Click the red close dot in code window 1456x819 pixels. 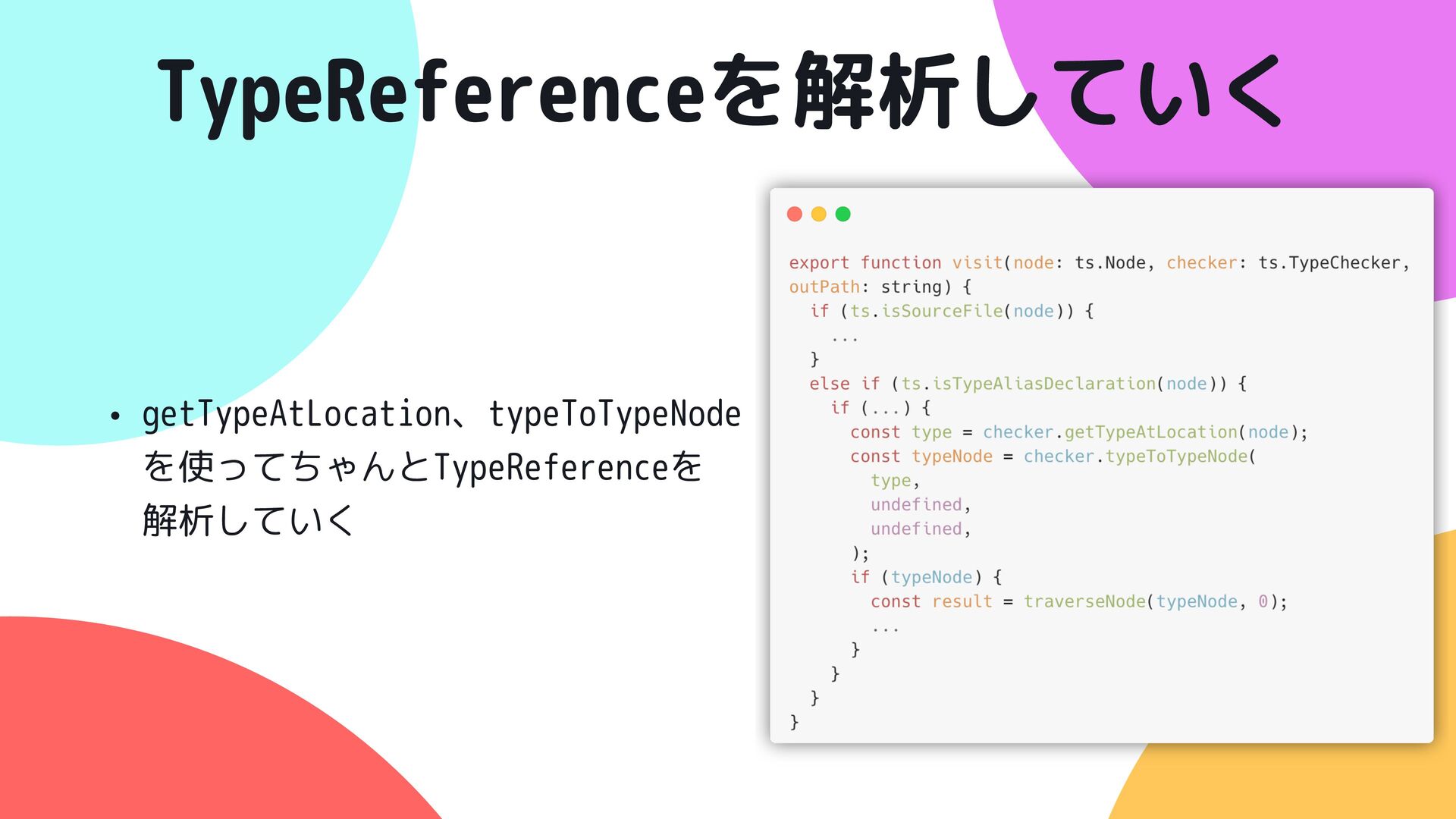pyautogui.click(x=795, y=214)
